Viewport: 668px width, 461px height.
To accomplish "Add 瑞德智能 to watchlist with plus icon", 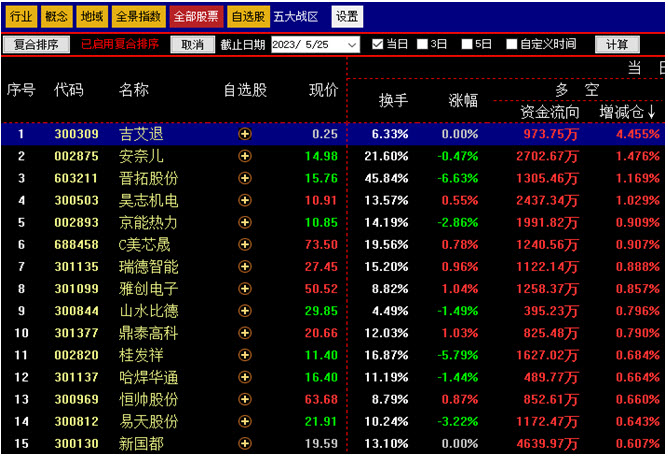I will click(245, 267).
